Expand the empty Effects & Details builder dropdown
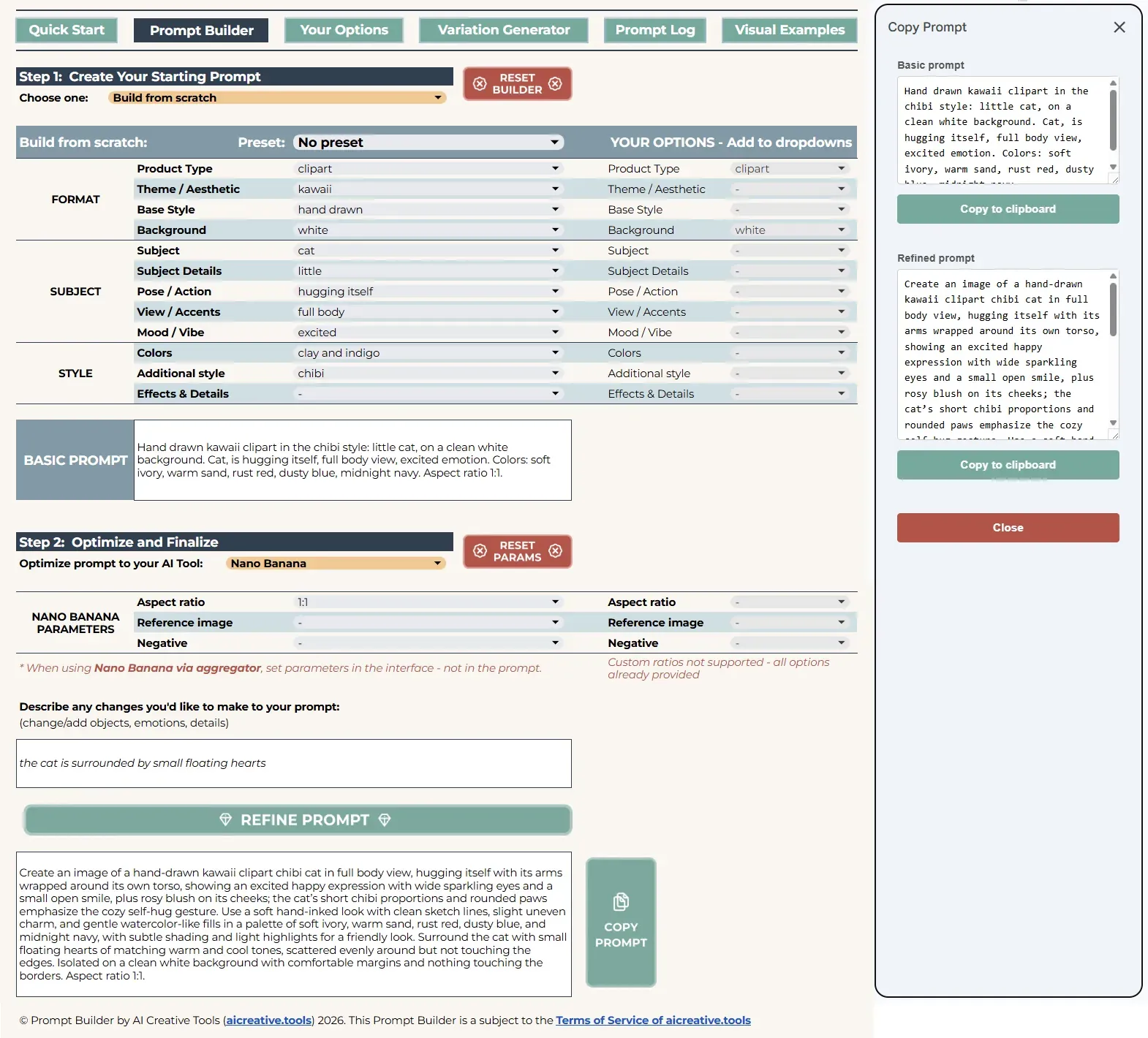 tap(428, 394)
